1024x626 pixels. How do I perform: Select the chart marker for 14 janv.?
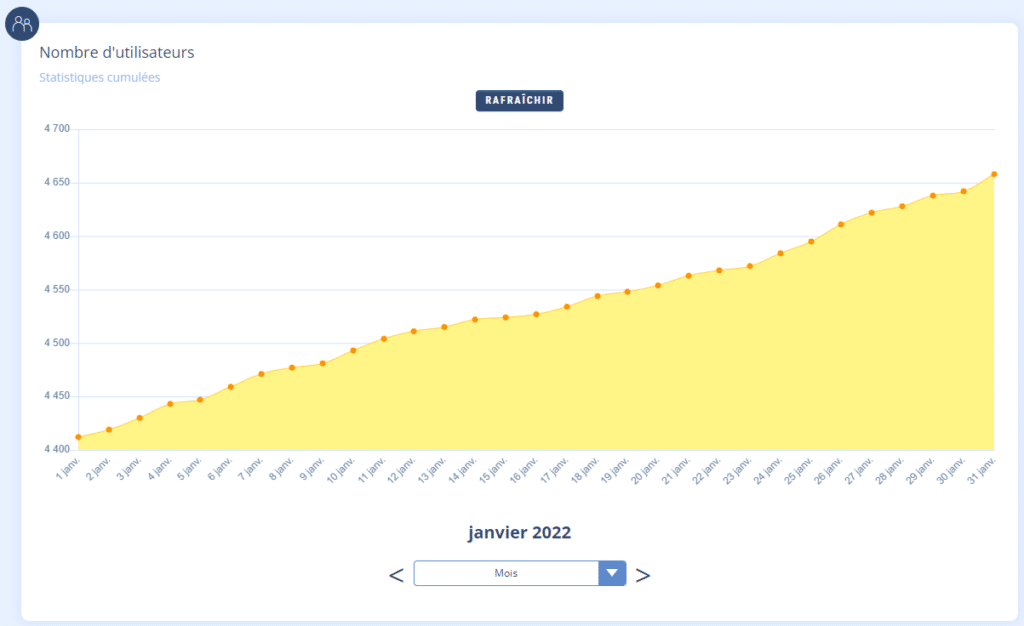pyautogui.click(x=475, y=320)
